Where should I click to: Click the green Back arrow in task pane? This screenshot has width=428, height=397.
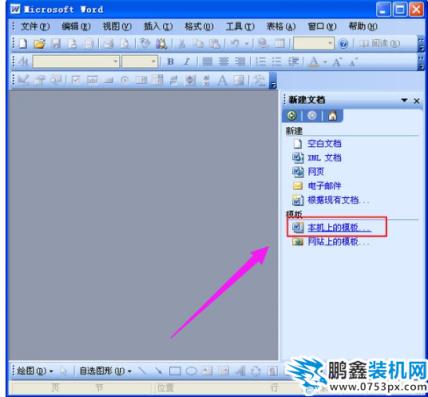pyautogui.click(x=292, y=116)
